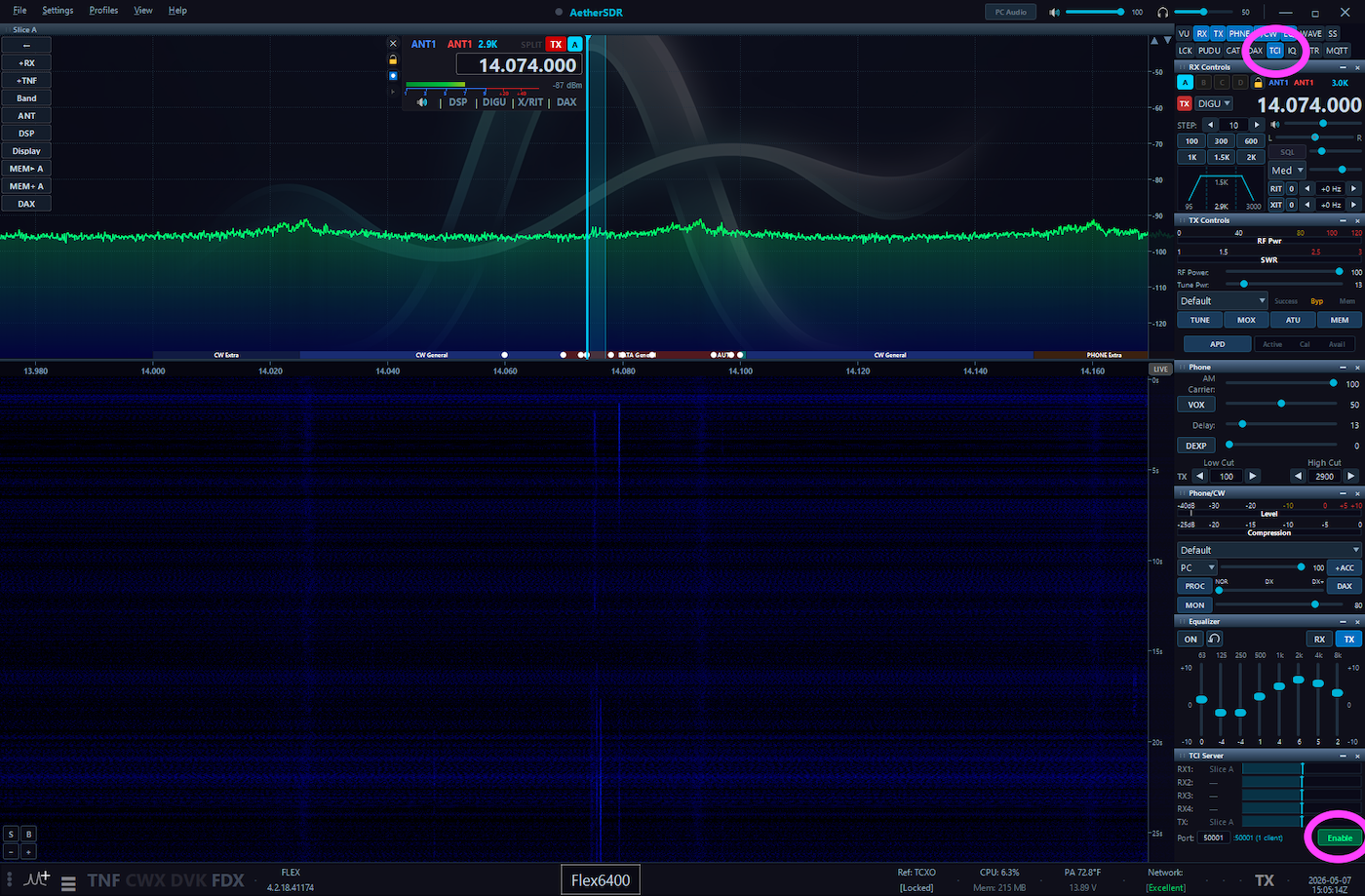
Task: Mute the PC Audio speaker icon
Action: (x=1054, y=12)
